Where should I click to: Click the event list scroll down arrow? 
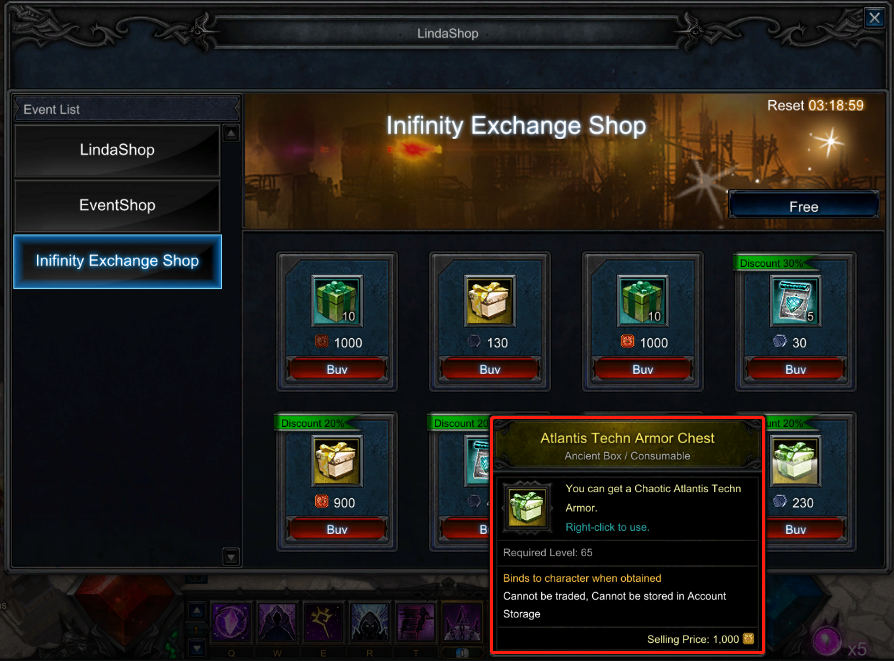click(x=231, y=557)
